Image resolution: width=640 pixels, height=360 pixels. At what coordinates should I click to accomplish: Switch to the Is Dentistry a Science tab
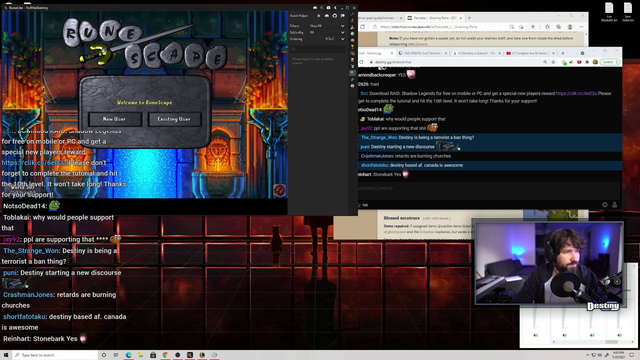point(476,53)
